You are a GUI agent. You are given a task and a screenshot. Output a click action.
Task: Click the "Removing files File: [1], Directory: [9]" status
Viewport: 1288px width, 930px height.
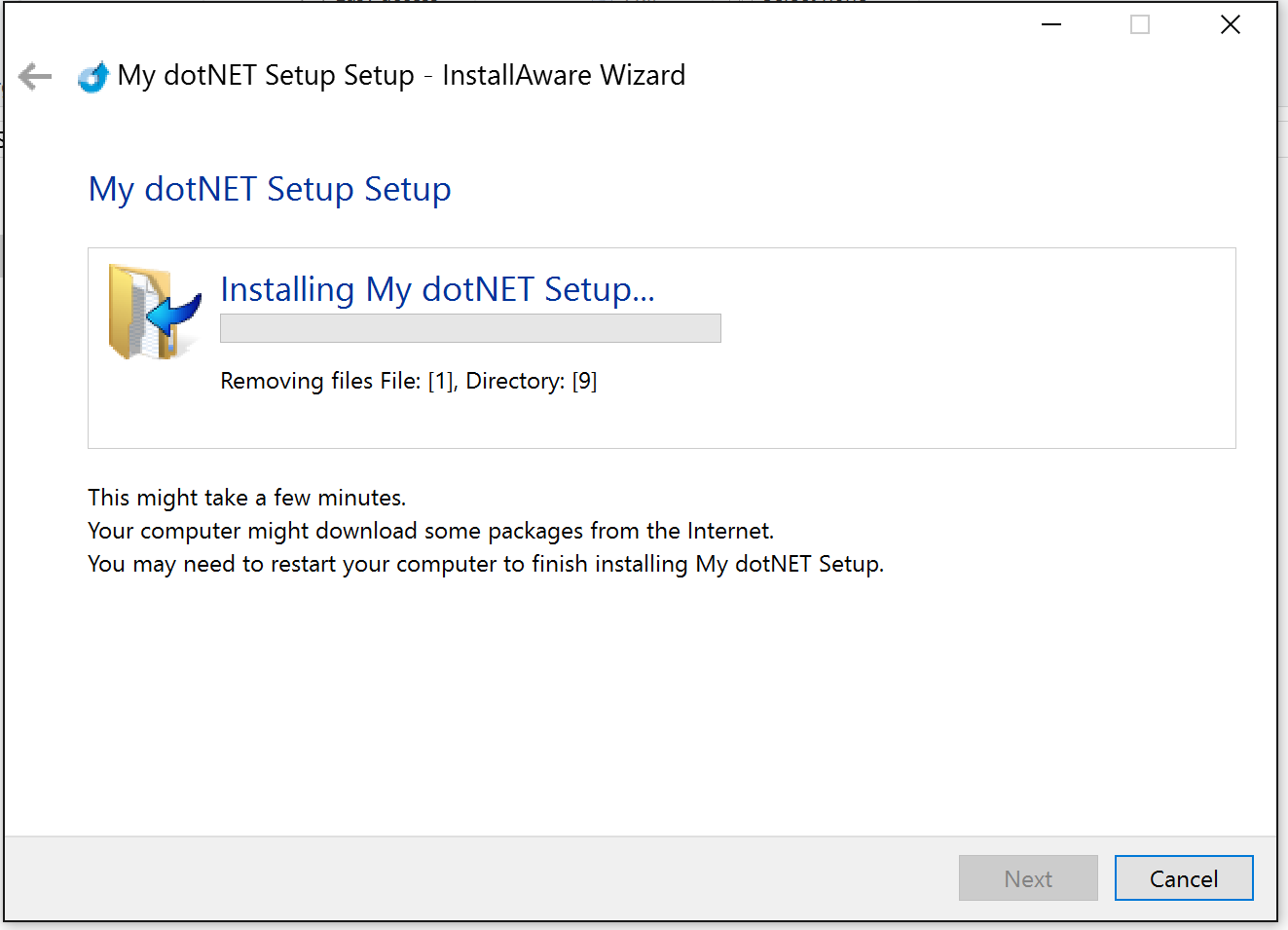pyautogui.click(x=409, y=381)
